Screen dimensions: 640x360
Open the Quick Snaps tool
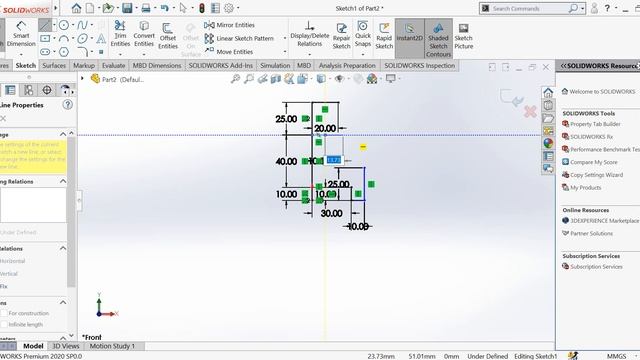tap(362, 33)
